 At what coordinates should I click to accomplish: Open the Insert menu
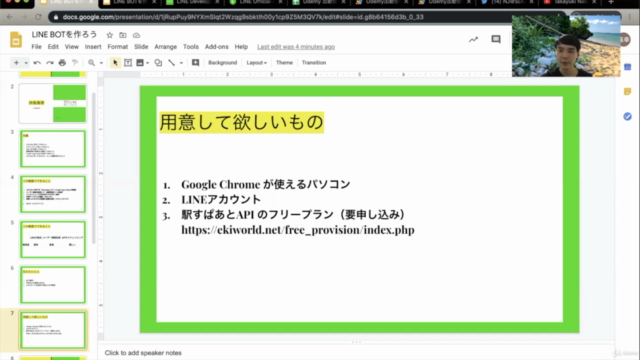pyautogui.click(x=93, y=47)
